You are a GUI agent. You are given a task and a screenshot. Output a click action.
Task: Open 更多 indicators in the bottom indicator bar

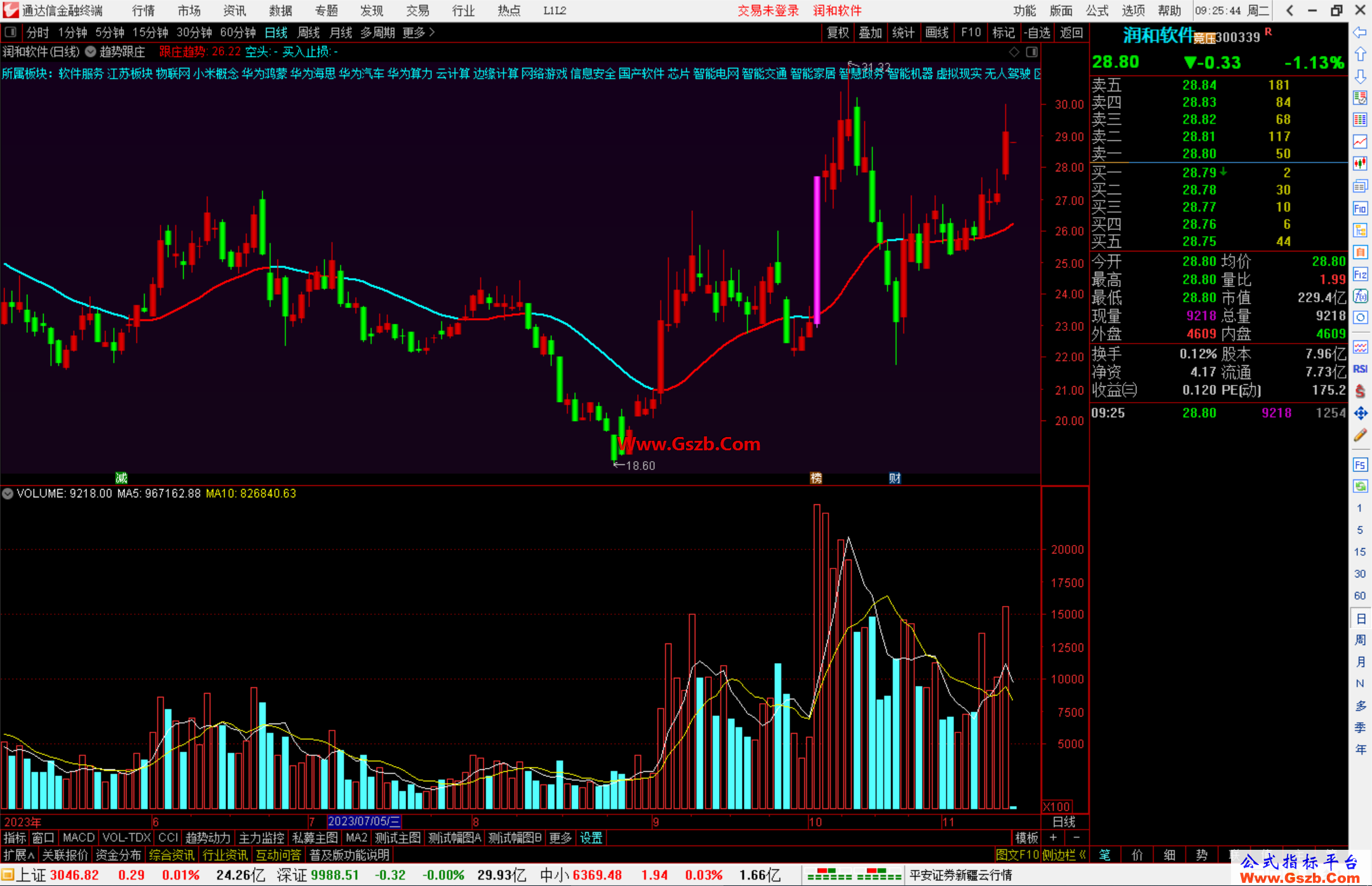pos(560,838)
